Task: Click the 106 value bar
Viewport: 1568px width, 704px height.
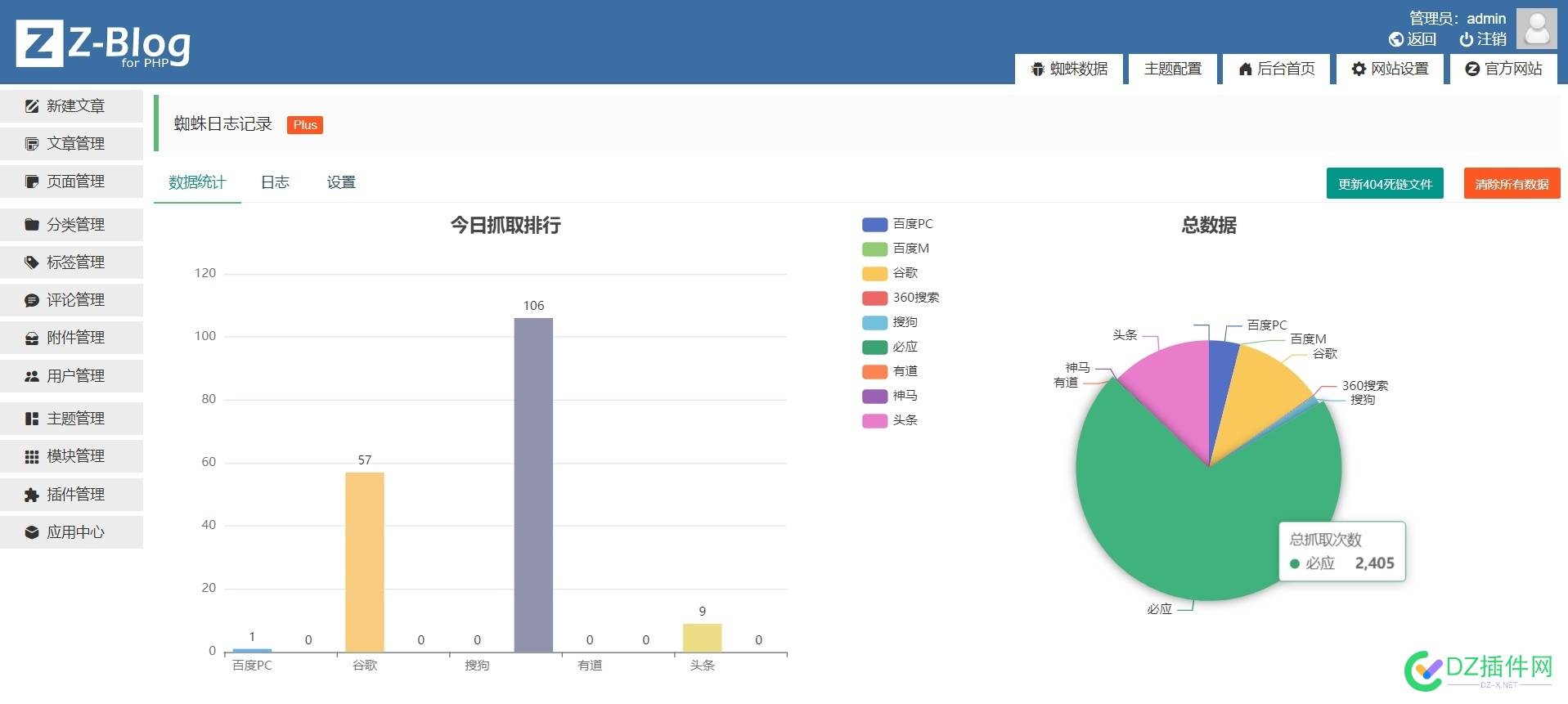Action: [533, 485]
